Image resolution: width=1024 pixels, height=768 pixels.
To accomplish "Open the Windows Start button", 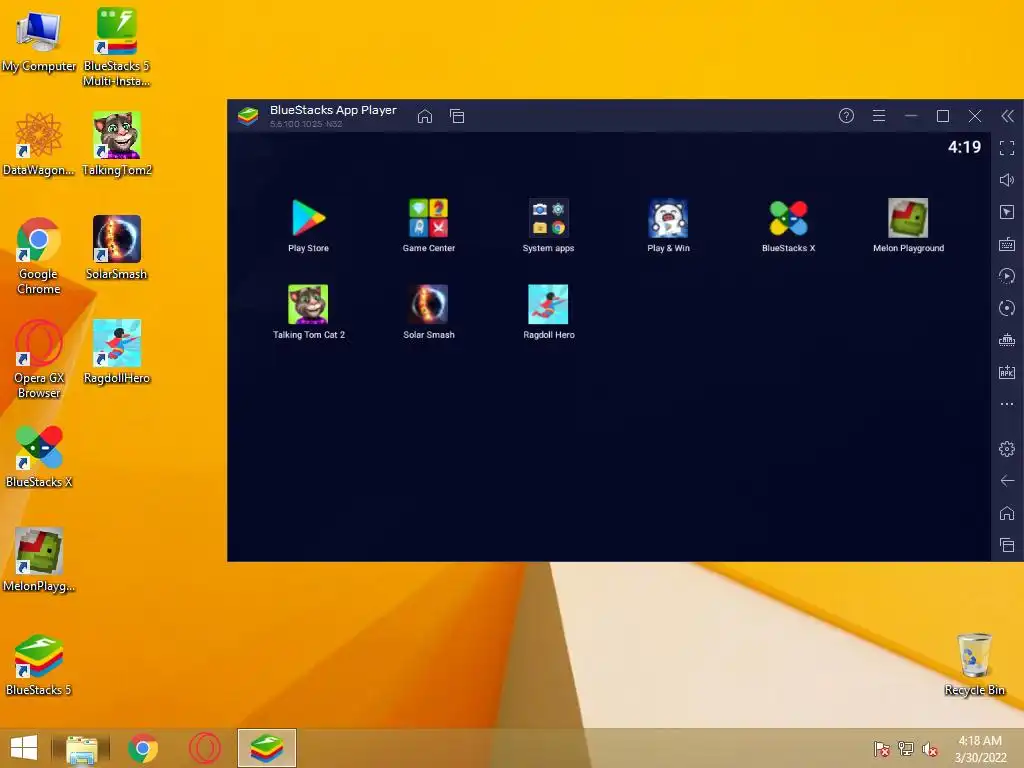I will [24, 748].
